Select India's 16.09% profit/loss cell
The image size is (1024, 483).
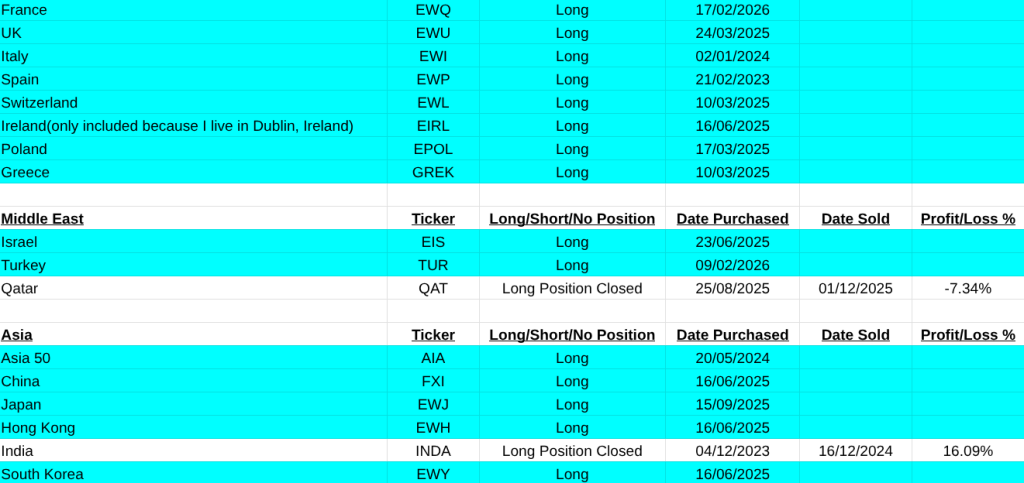pos(967,451)
